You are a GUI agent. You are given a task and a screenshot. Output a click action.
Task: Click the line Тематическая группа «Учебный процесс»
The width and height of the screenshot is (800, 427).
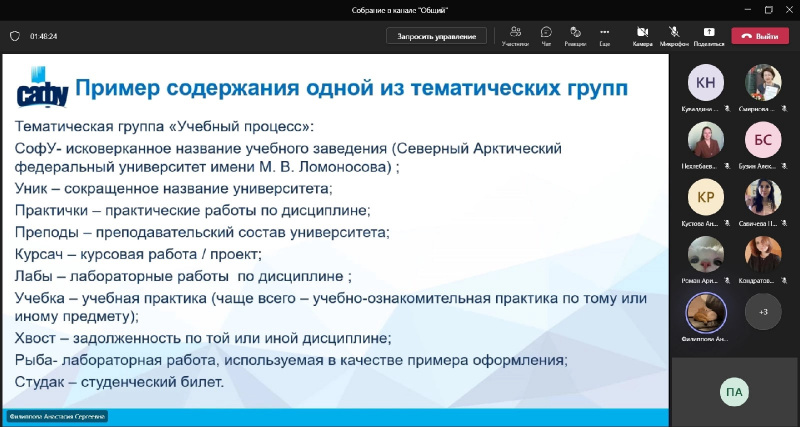pos(164,126)
